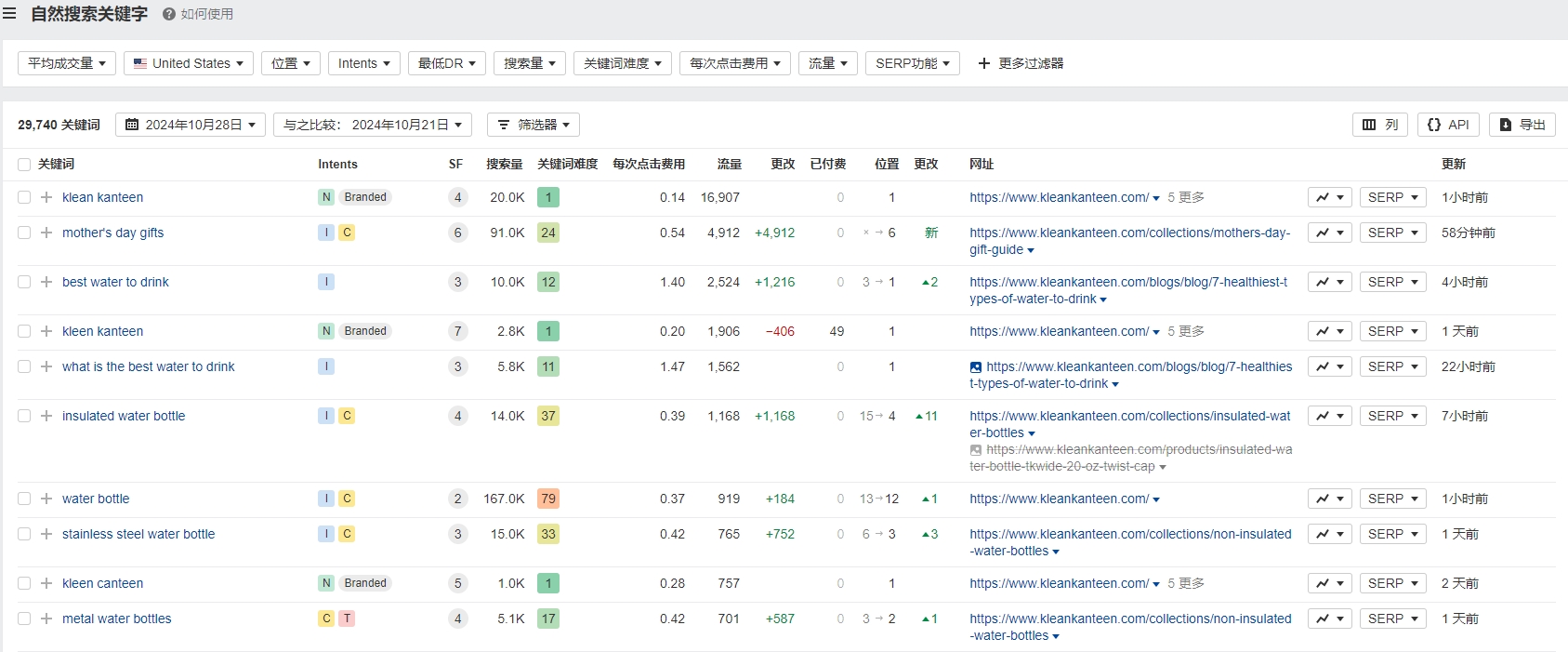Open keyword link stainless steel water bottle
Image resolution: width=1568 pixels, height=652 pixels.
(138, 534)
